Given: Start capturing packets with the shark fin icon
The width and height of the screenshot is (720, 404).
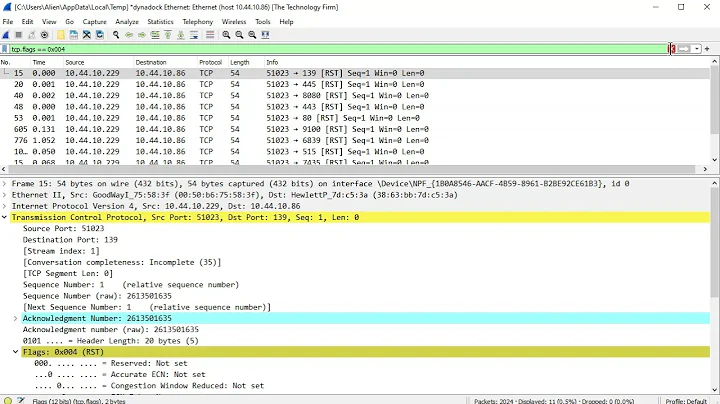Looking at the screenshot, I should coord(6,35).
